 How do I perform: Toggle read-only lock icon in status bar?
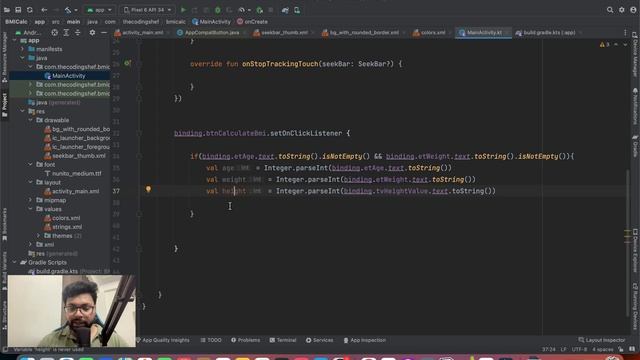point(621,349)
